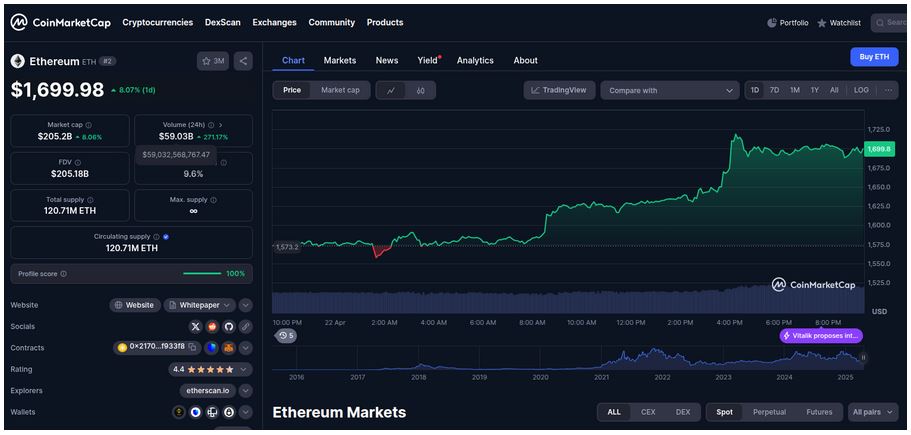
Task: Open the chain link socials icon
Action: pos(245,326)
